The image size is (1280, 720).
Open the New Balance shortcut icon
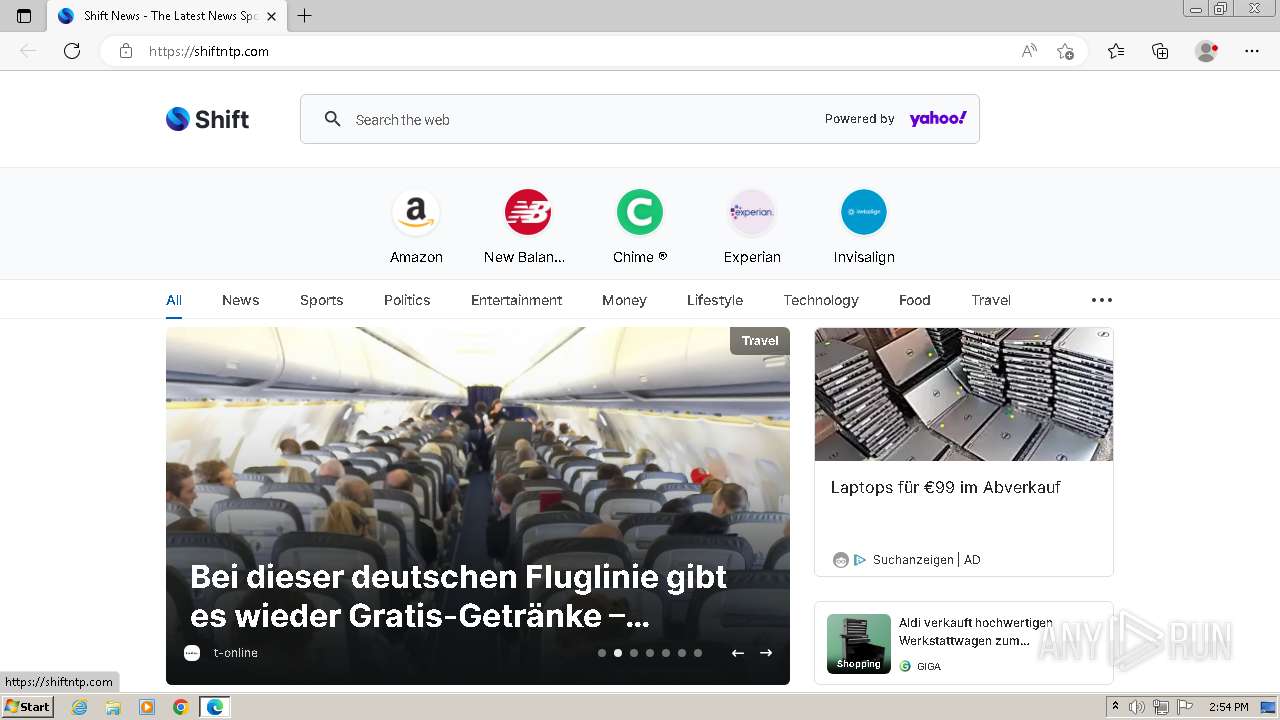click(528, 212)
